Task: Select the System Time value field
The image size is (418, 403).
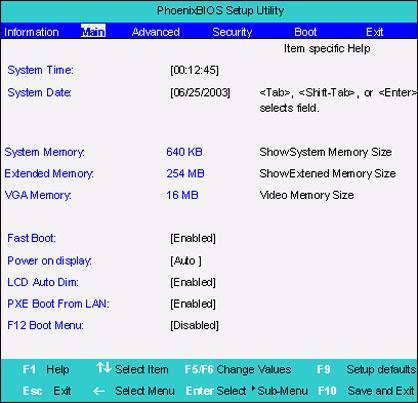Action: tap(194, 70)
